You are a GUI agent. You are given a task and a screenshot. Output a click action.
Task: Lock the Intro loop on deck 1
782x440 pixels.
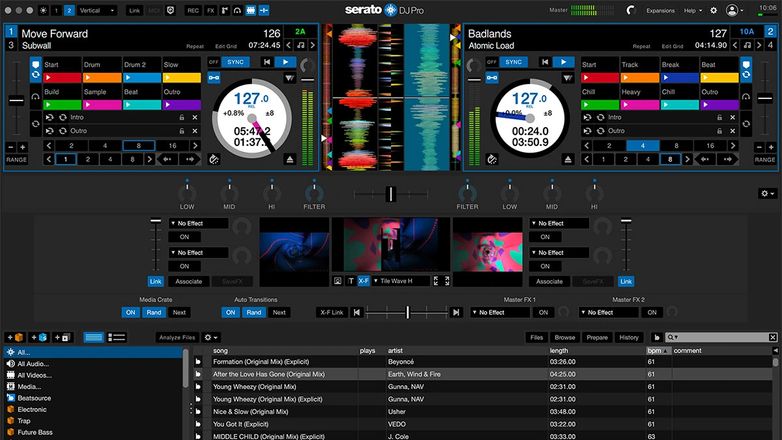182,117
